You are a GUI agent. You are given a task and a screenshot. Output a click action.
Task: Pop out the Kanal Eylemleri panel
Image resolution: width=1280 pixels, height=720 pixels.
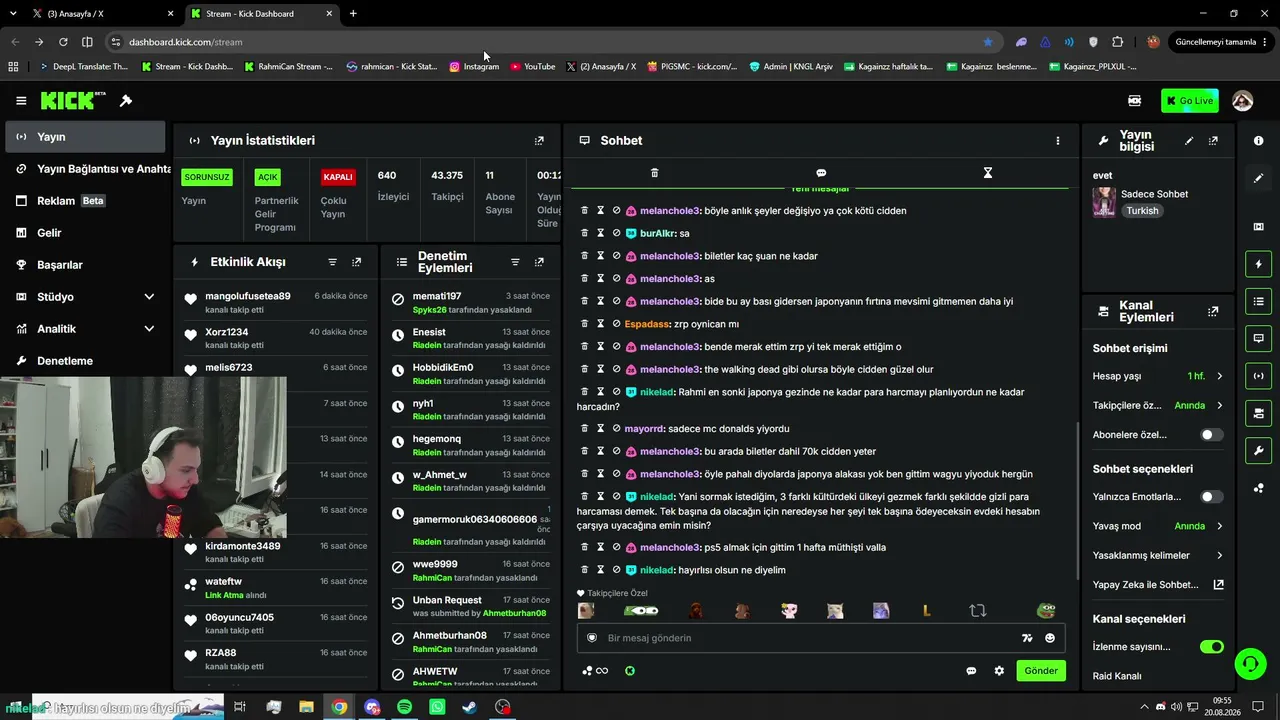coord(1213,312)
